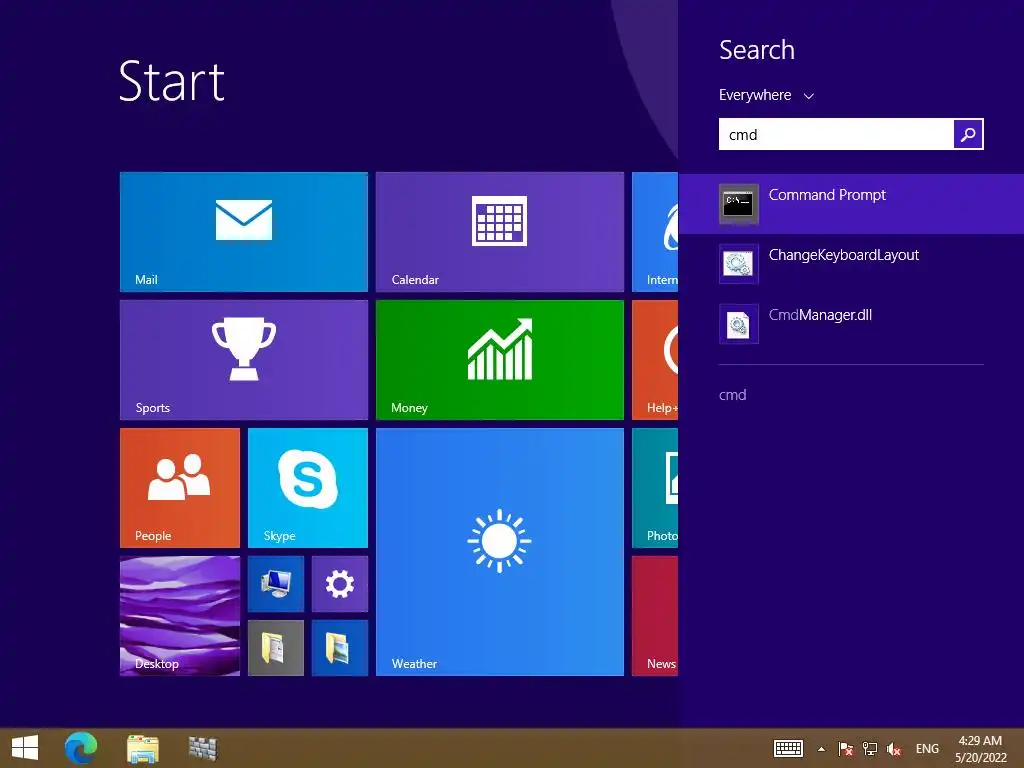Viewport: 1024px width, 768px height.
Task: Select the CmdManager.dll search result
Action: tap(851, 324)
